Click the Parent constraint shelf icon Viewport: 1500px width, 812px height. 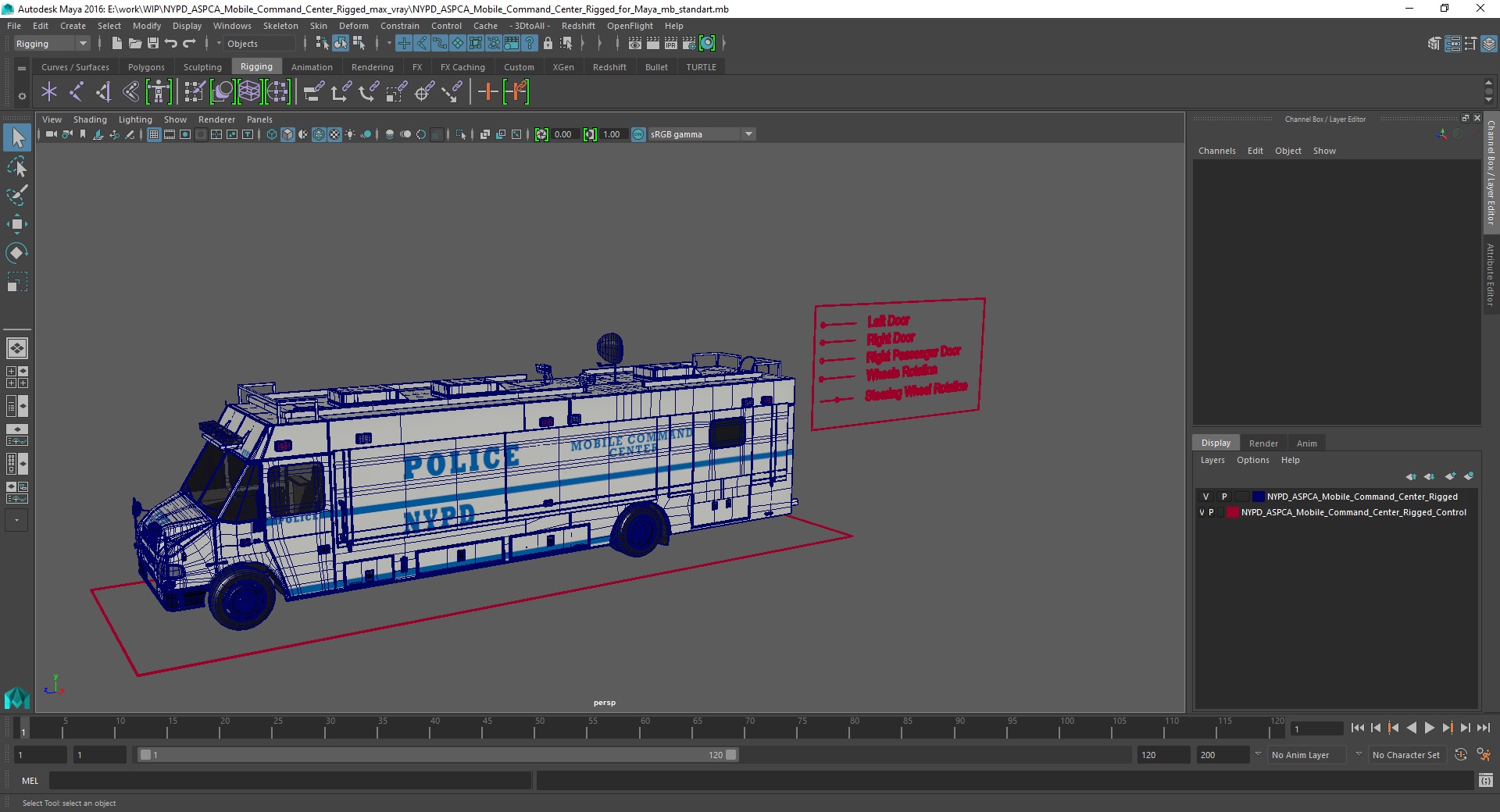pos(313,92)
